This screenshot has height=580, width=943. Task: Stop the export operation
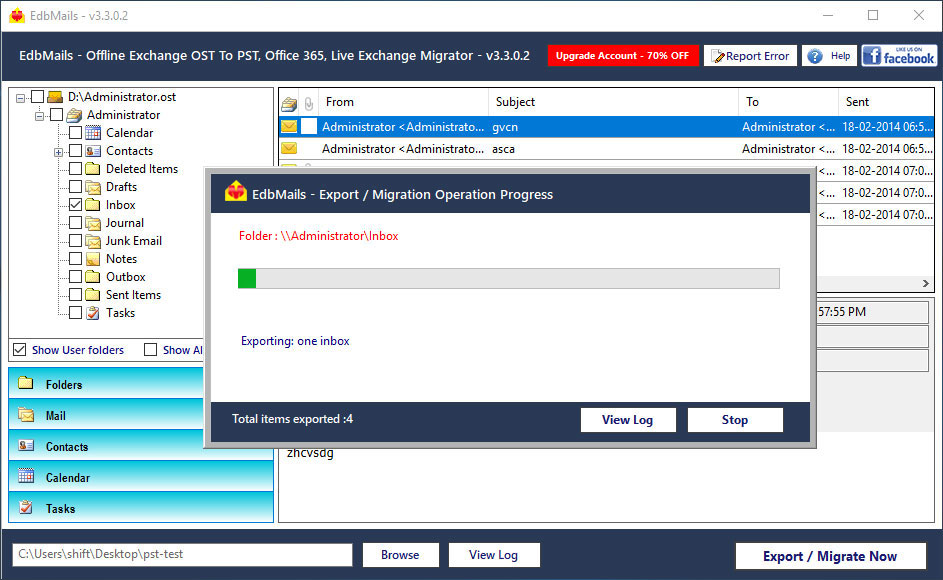pyautogui.click(x=734, y=419)
